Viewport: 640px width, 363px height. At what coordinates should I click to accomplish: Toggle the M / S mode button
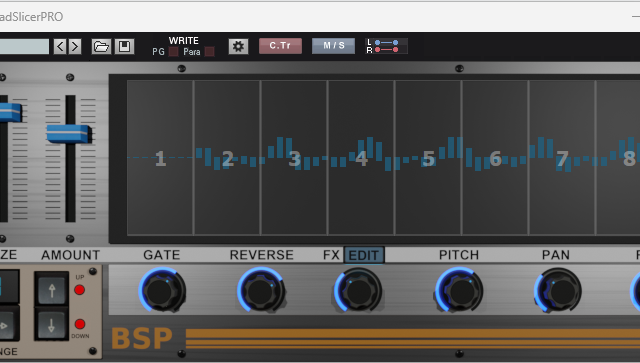click(333, 46)
